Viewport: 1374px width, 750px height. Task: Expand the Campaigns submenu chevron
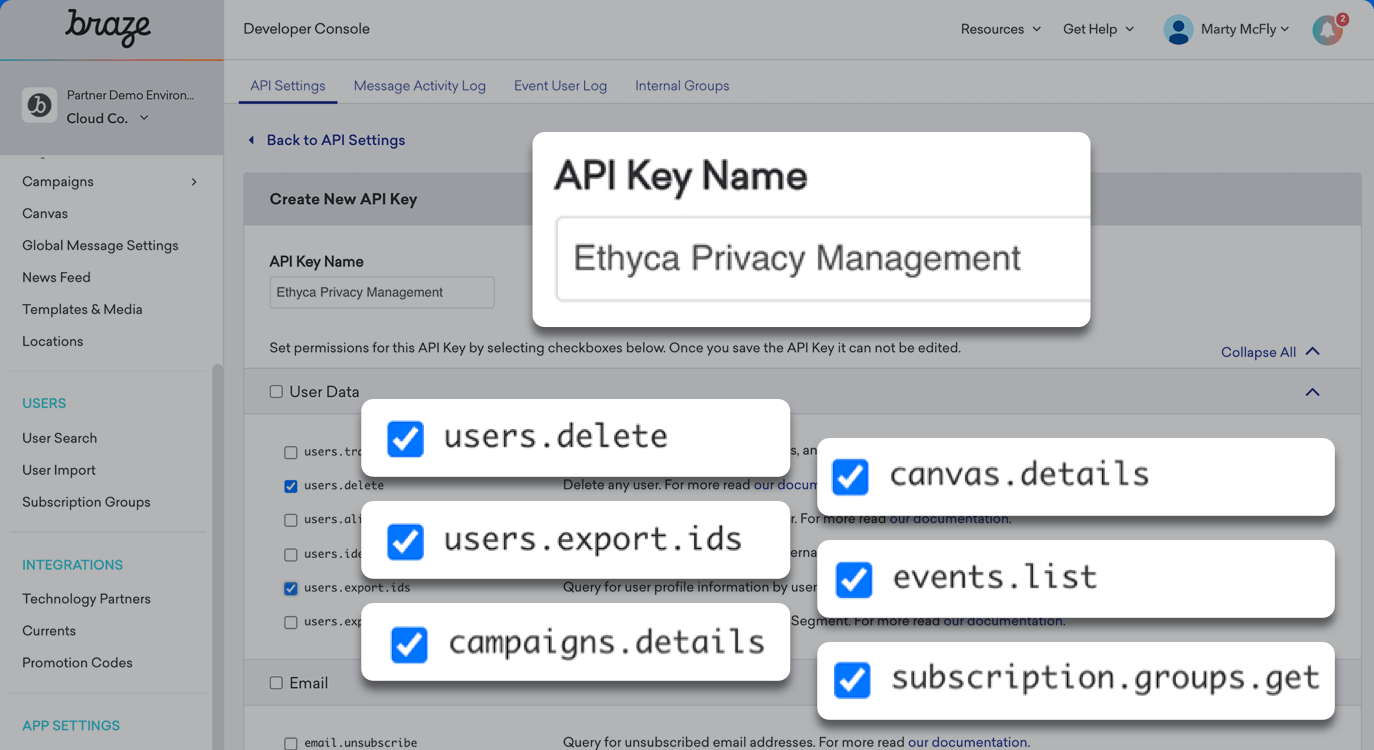194,181
